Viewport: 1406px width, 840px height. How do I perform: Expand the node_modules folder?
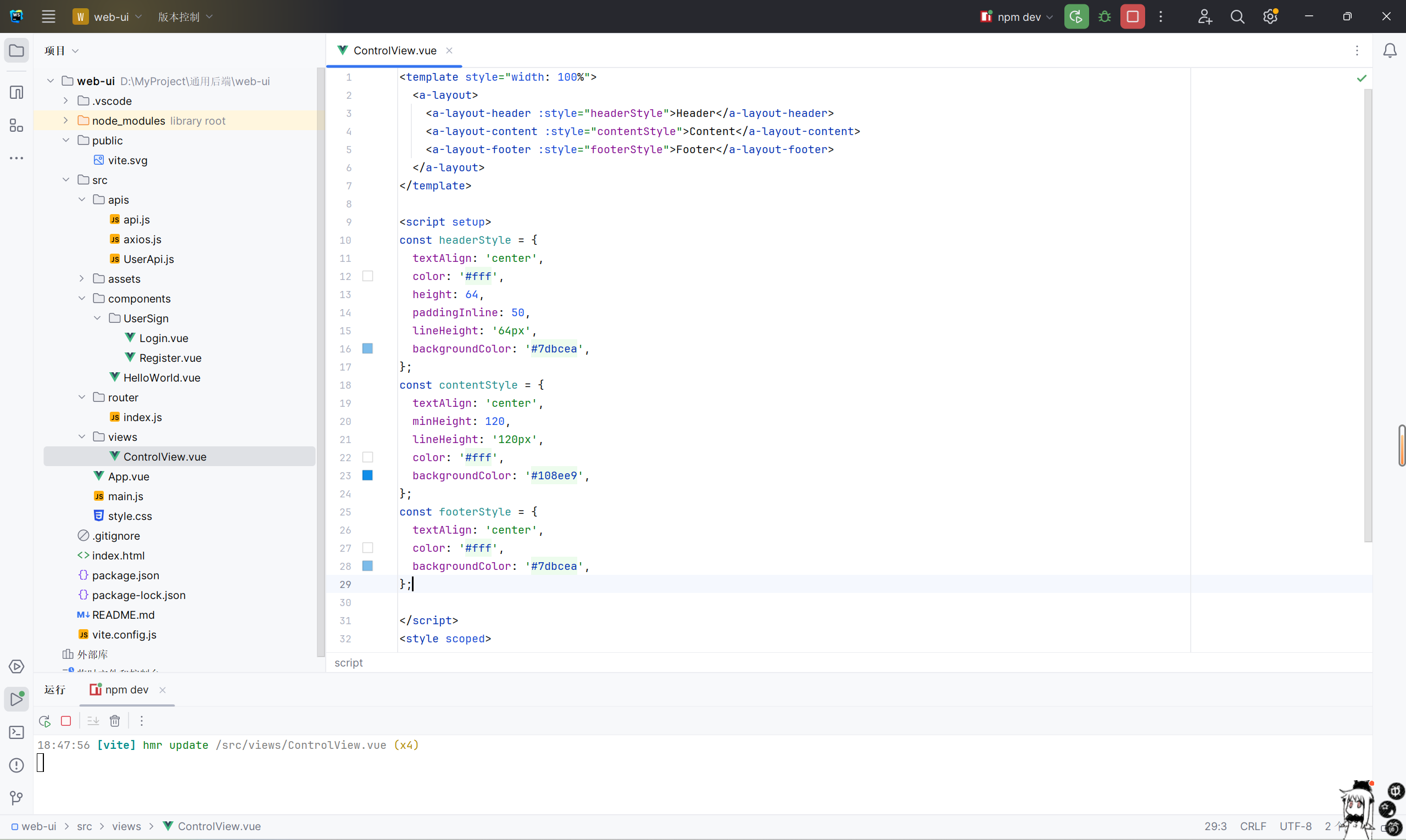coord(66,121)
